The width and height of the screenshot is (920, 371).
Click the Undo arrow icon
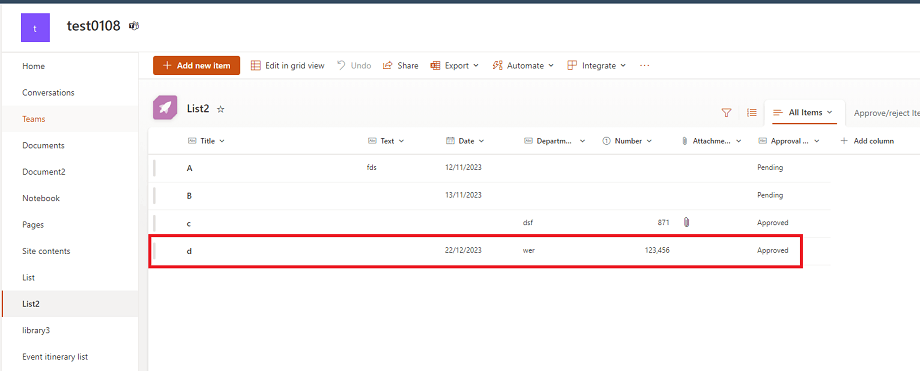[x=341, y=65]
